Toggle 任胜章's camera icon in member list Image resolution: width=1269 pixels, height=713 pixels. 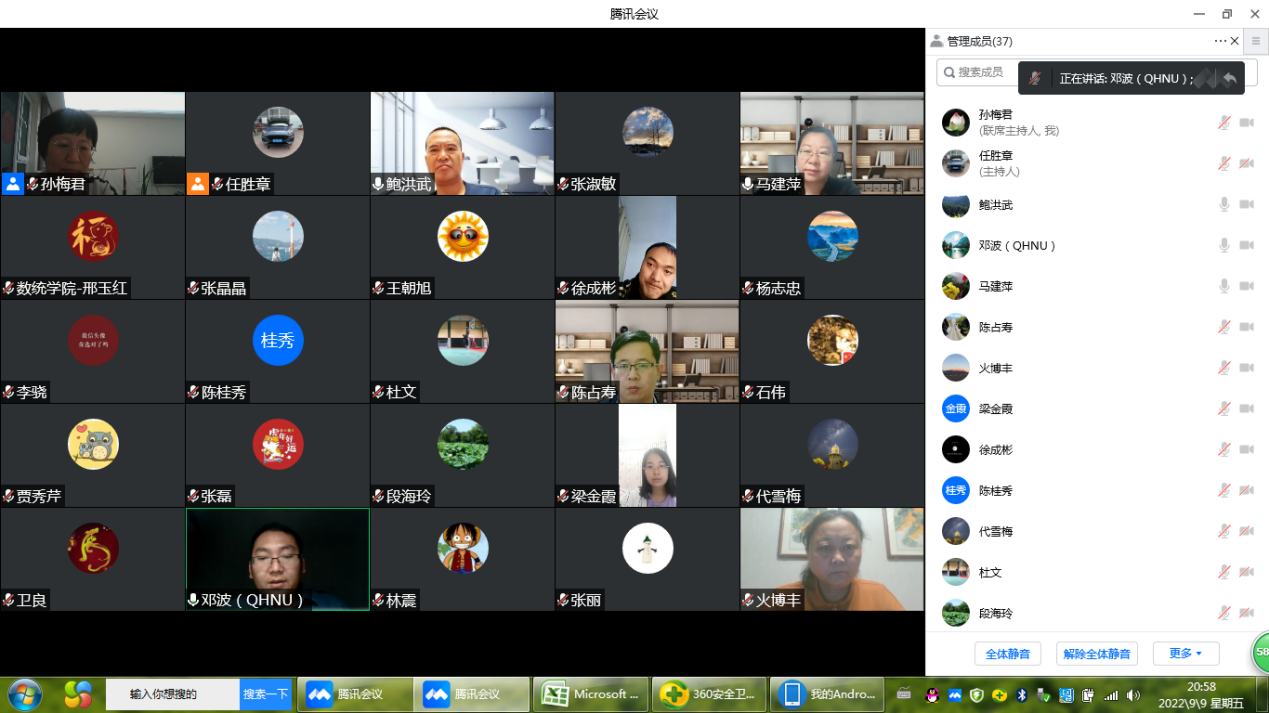1246,164
